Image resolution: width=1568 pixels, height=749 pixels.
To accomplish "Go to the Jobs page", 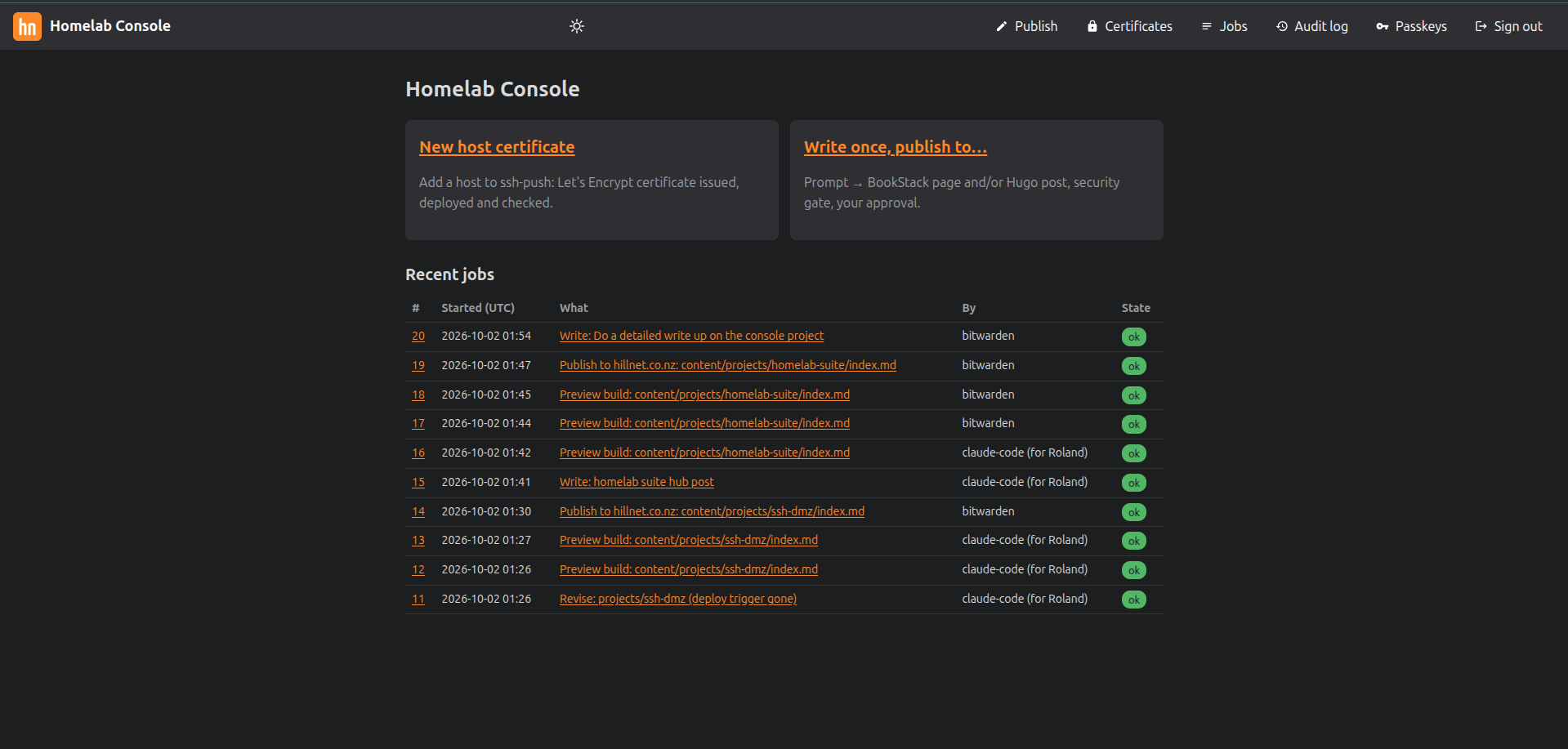I will 1224,26.
